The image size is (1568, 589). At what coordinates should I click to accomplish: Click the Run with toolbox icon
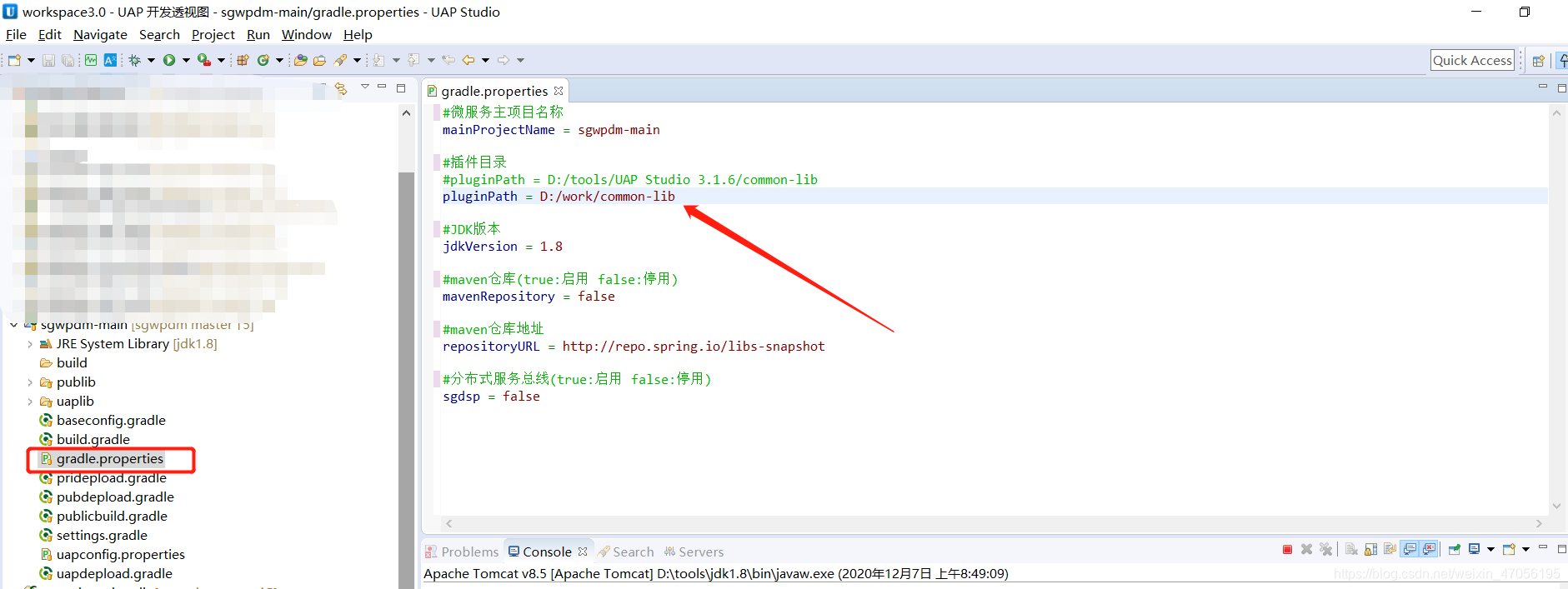pos(203,60)
